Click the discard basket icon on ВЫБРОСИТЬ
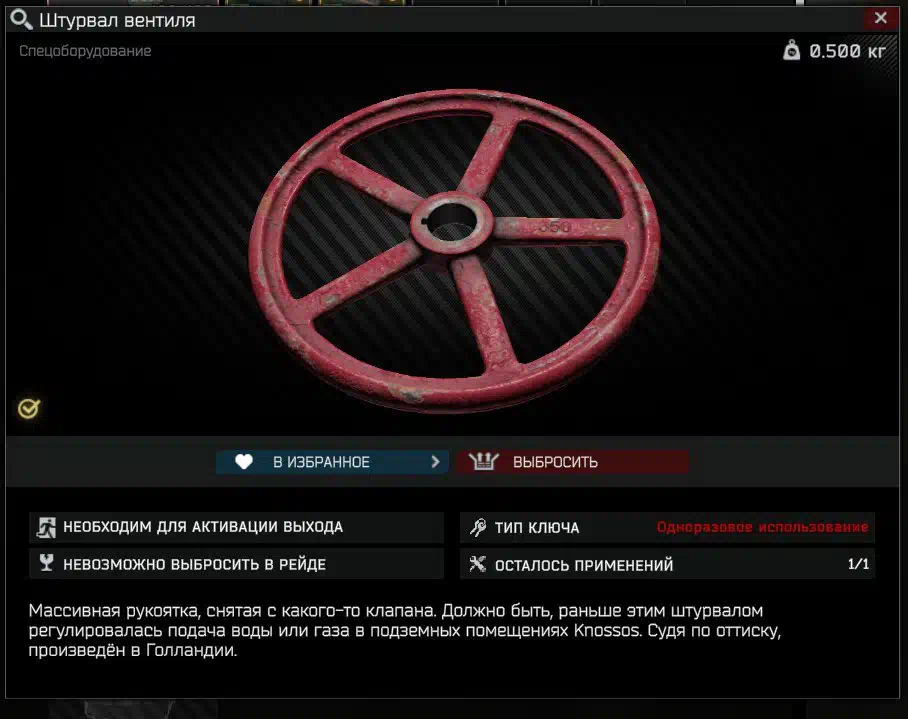The width and height of the screenshot is (908, 719). 484,461
